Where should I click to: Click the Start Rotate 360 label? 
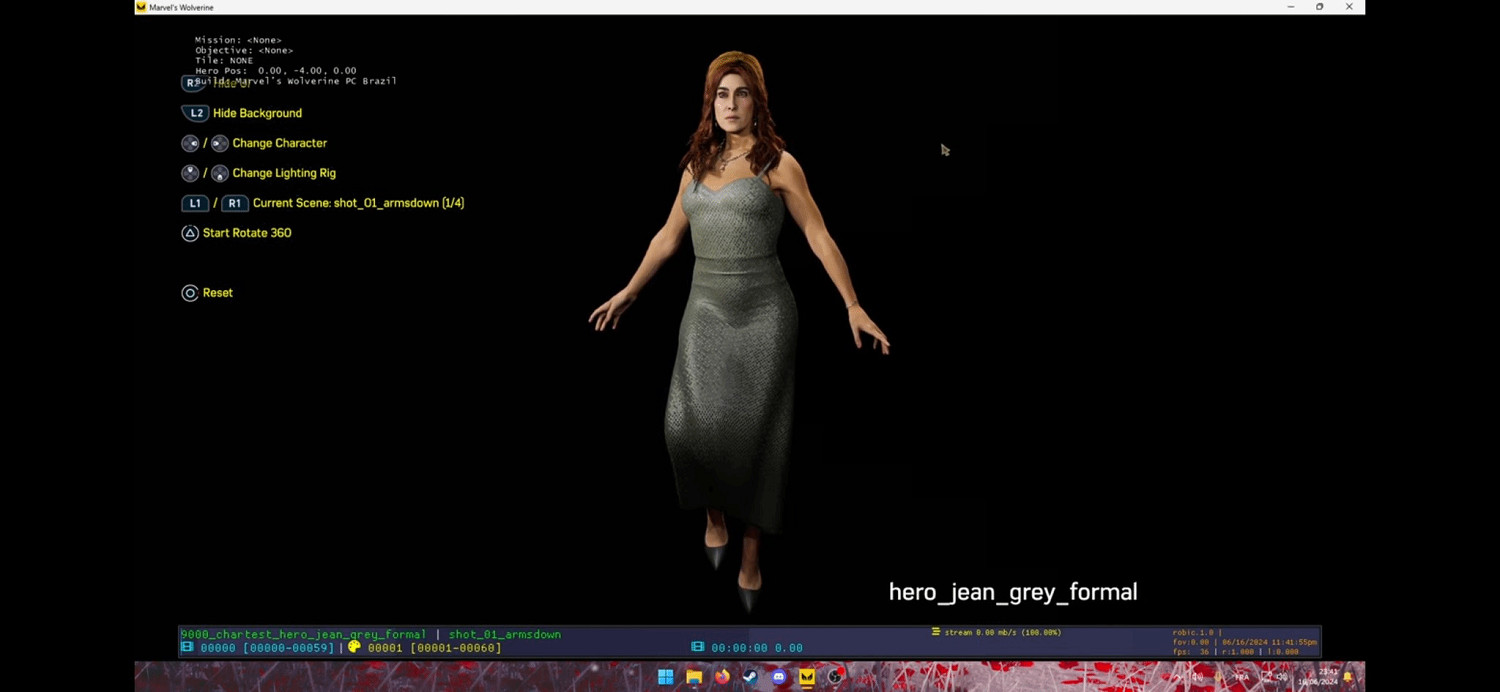(247, 233)
